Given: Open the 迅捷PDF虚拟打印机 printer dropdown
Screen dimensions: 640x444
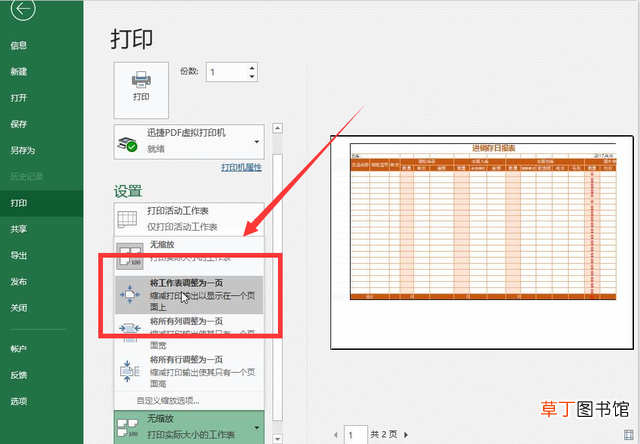Looking at the screenshot, I should 189,142.
